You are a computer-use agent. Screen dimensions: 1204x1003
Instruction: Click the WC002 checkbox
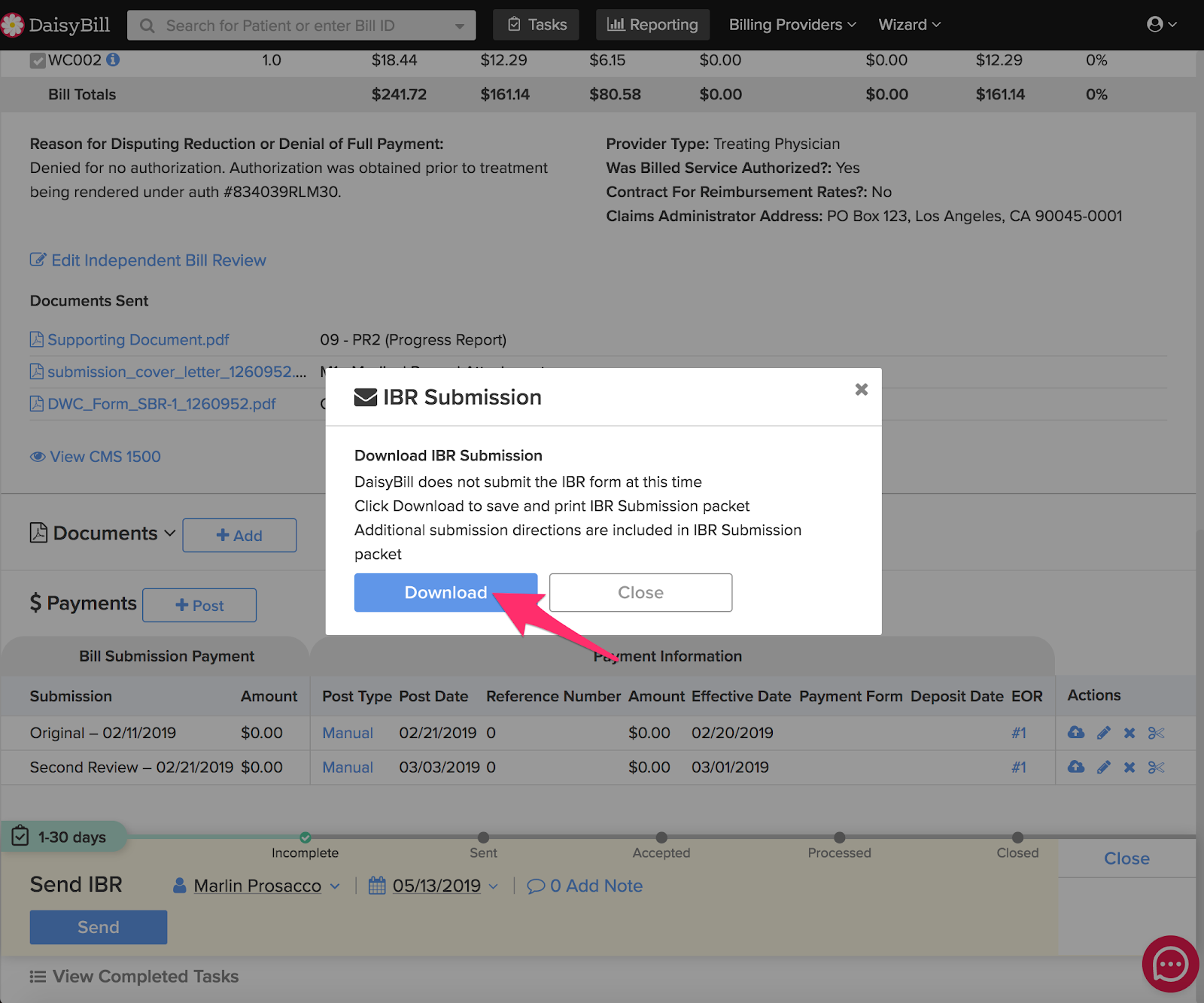38,59
